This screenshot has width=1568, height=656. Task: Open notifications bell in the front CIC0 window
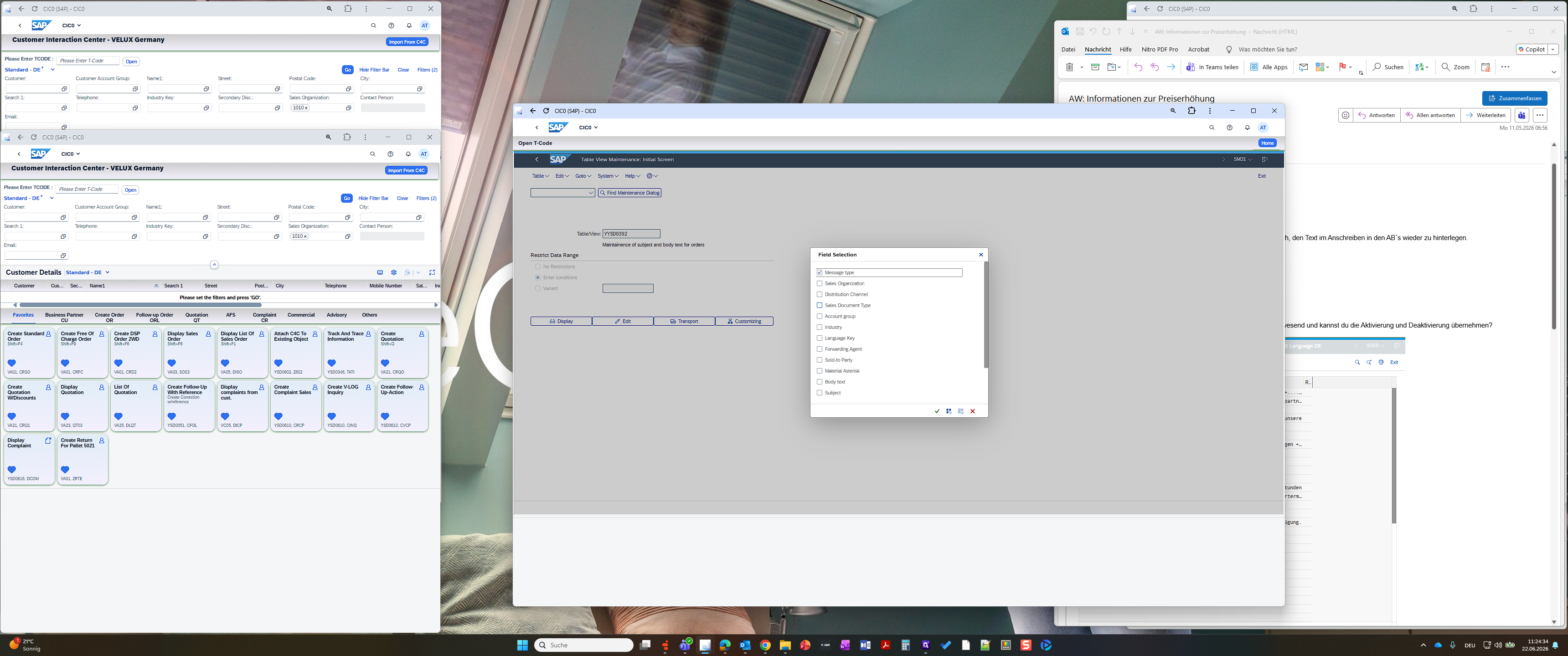pos(1247,128)
